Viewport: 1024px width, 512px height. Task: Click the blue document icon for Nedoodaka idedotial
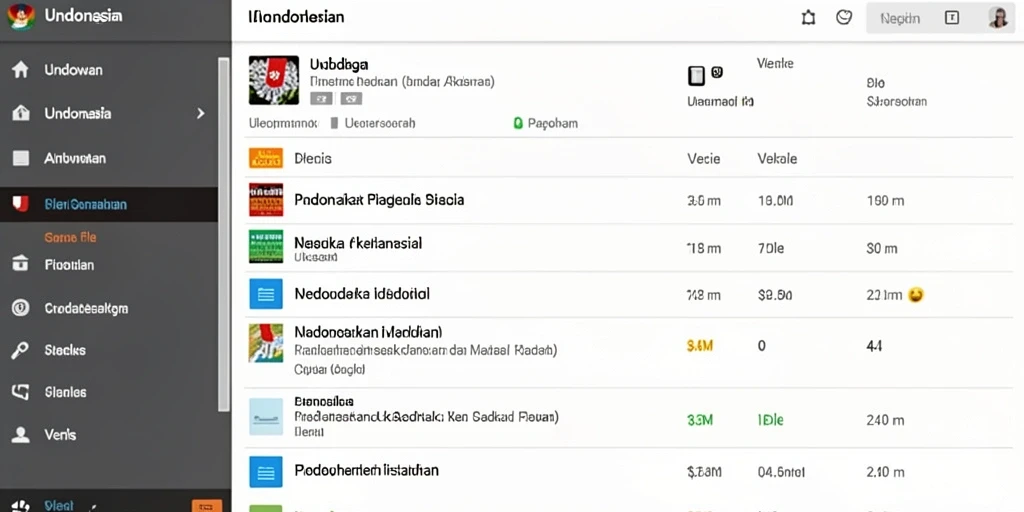point(266,294)
